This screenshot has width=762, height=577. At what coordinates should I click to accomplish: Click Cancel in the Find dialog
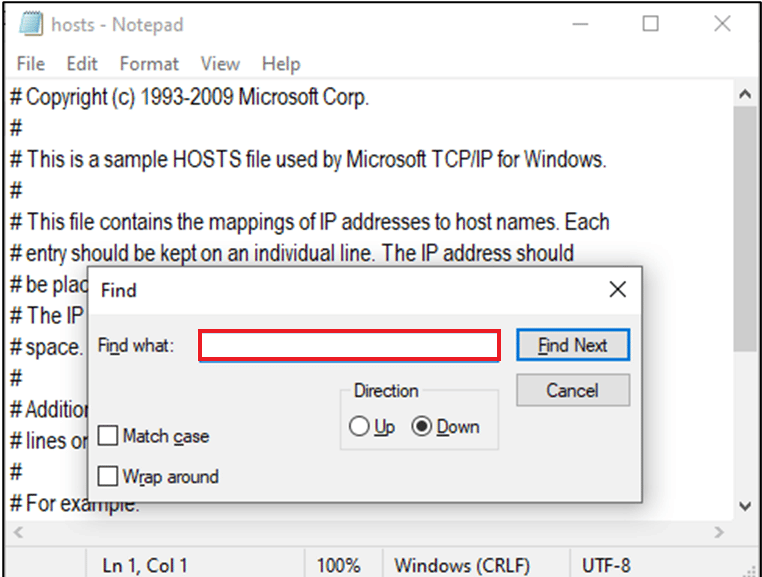(x=573, y=390)
